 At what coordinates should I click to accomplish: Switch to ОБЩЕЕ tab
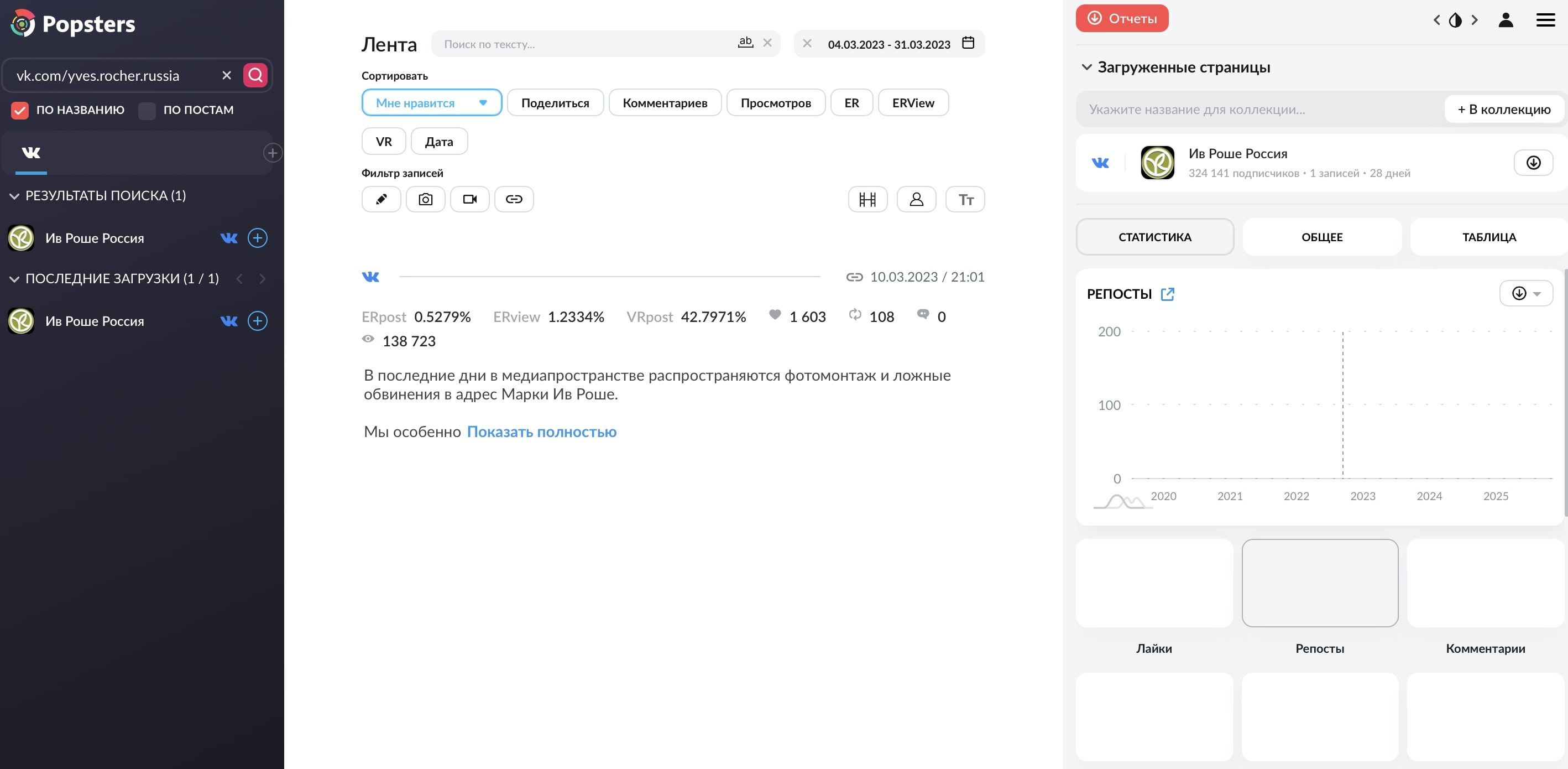coord(1322,237)
